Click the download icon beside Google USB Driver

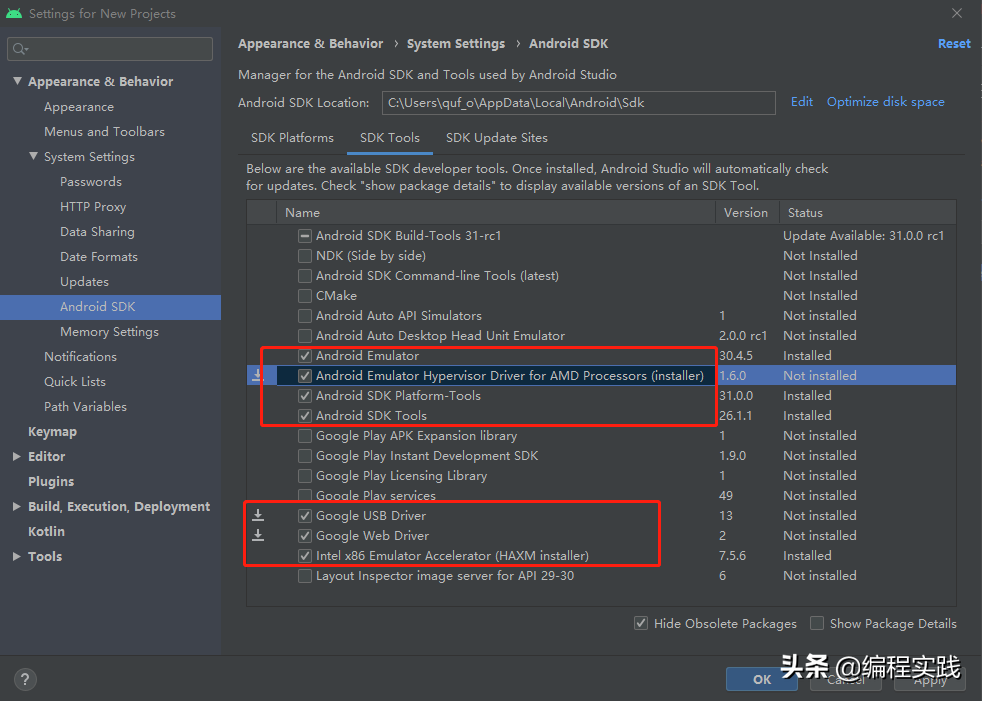click(258, 515)
